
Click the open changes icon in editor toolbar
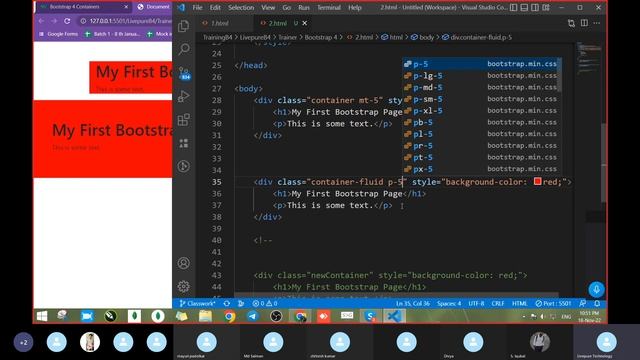click(x=571, y=23)
